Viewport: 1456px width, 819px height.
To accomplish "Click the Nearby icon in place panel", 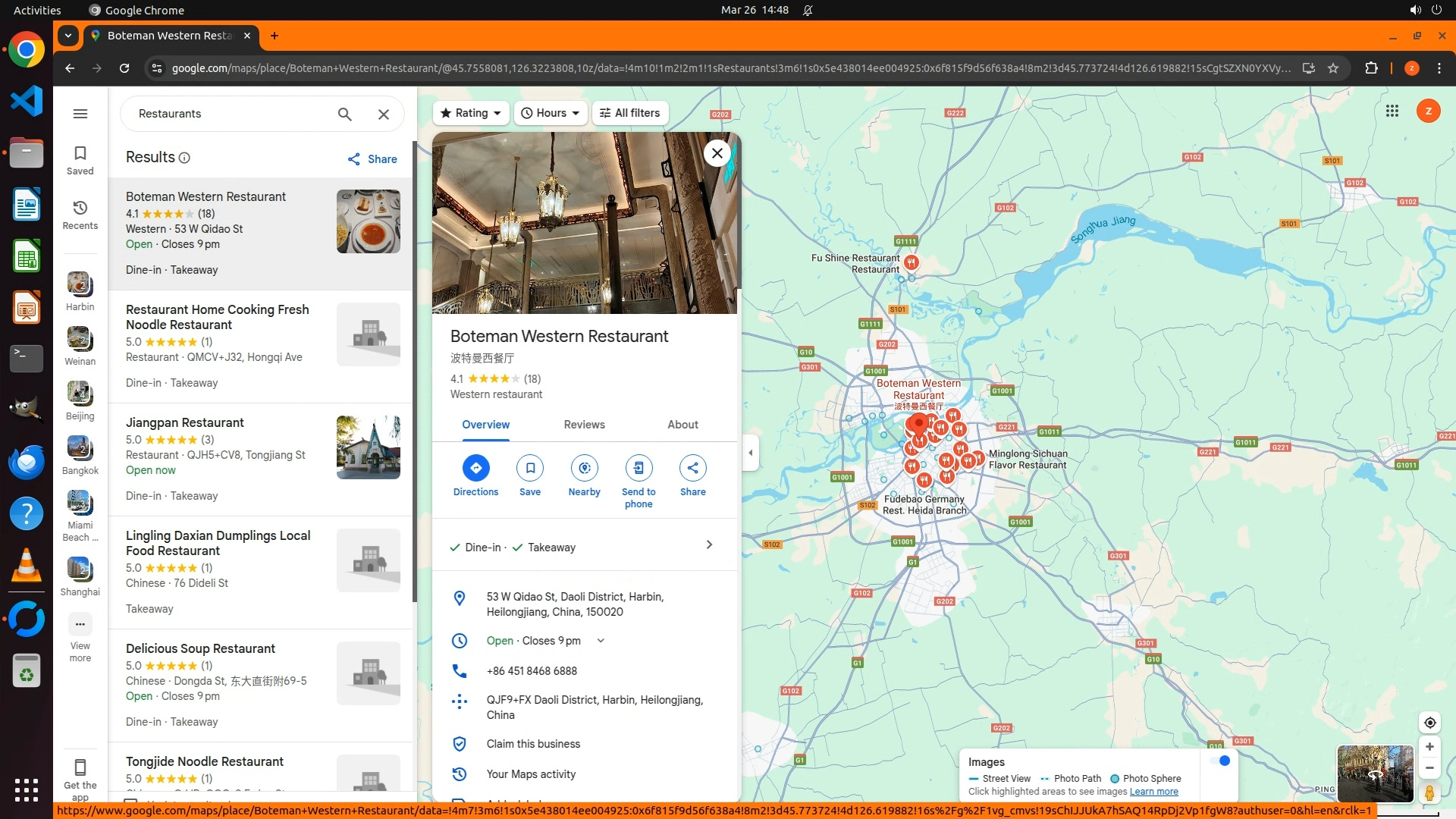I will pyautogui.click(x=584, y=468).
